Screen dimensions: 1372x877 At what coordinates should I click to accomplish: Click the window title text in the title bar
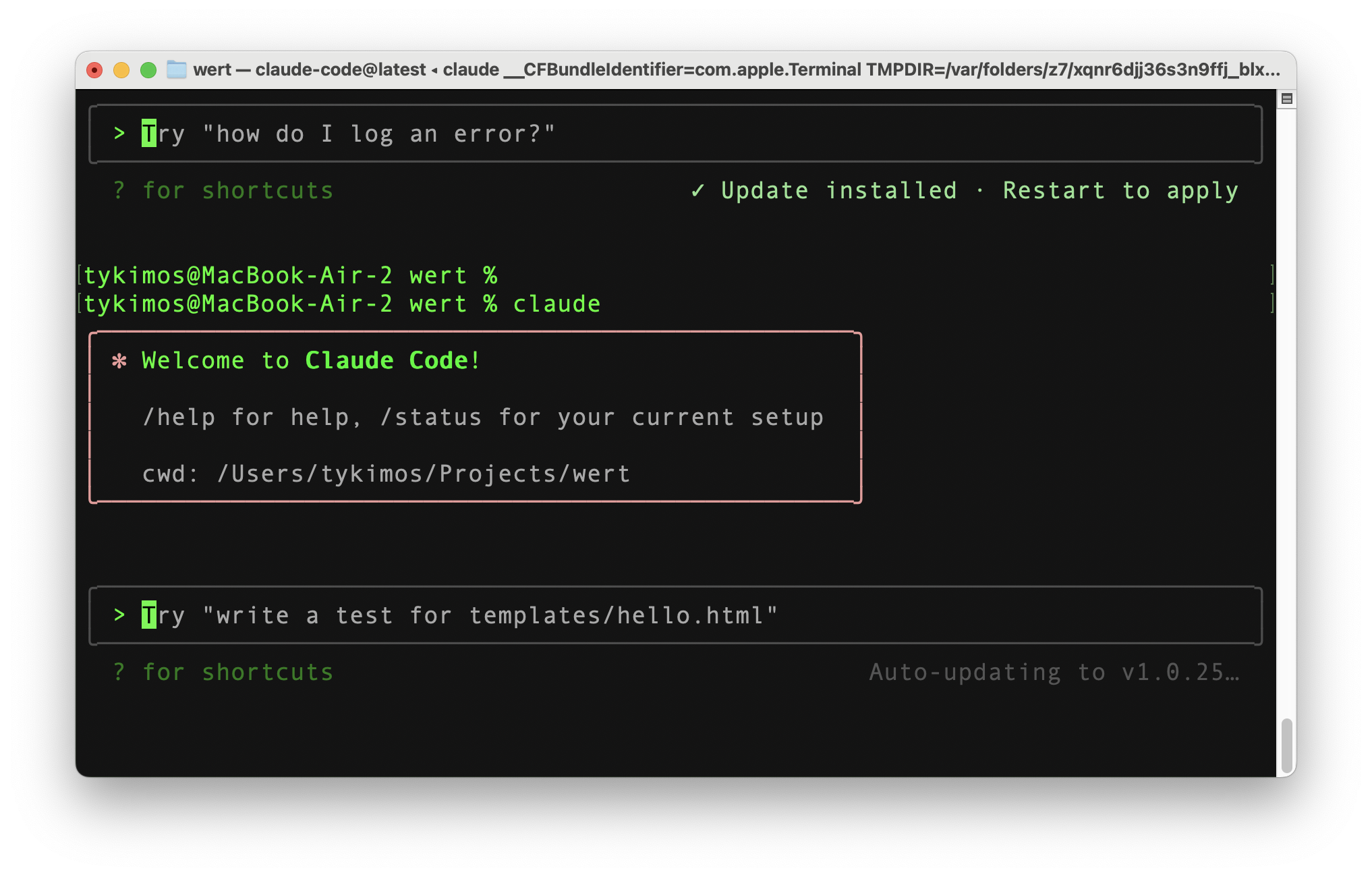coord(735,69)
